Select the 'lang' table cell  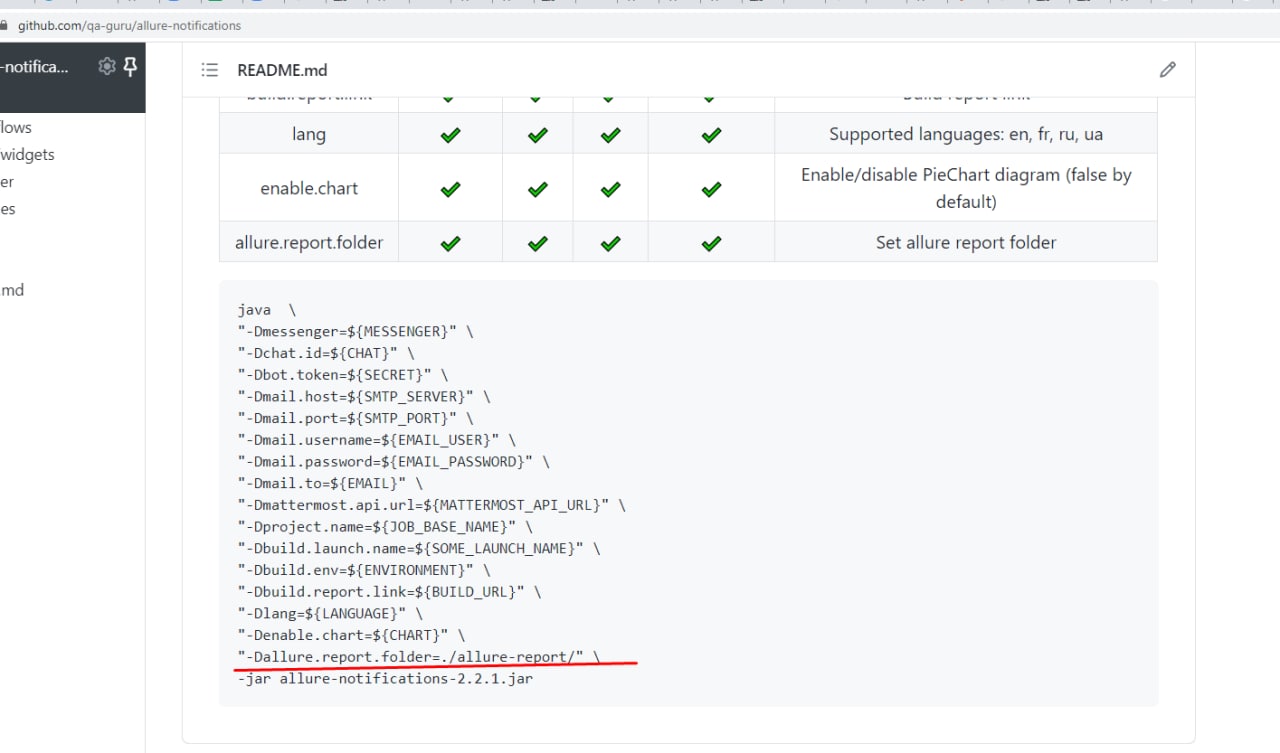click(x=309, y=134)
